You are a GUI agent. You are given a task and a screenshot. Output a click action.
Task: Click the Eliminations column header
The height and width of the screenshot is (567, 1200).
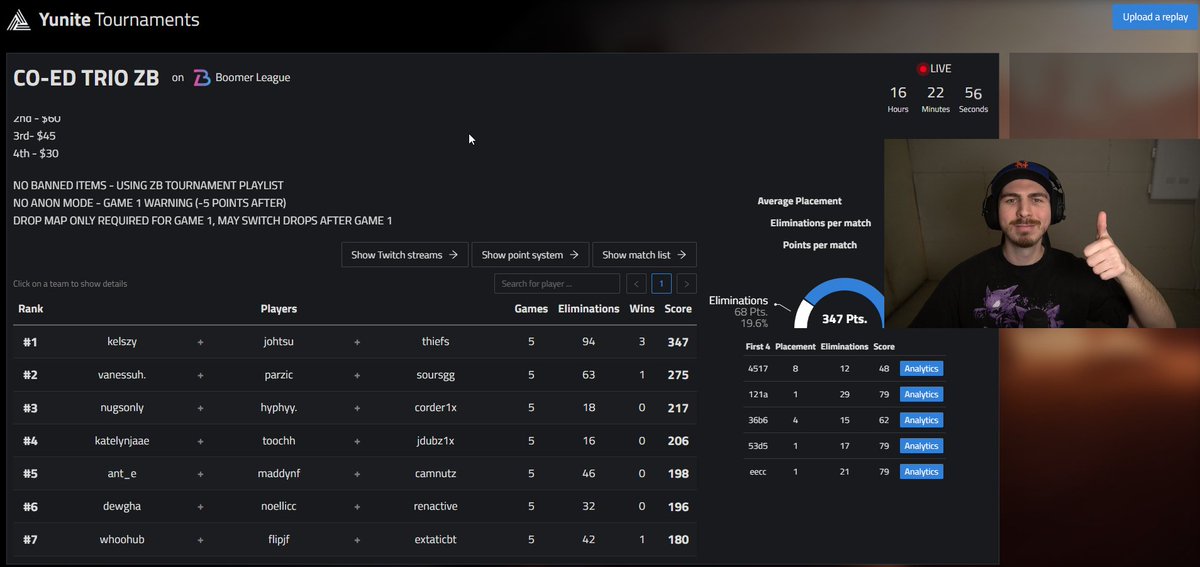[x=588, y=309]
